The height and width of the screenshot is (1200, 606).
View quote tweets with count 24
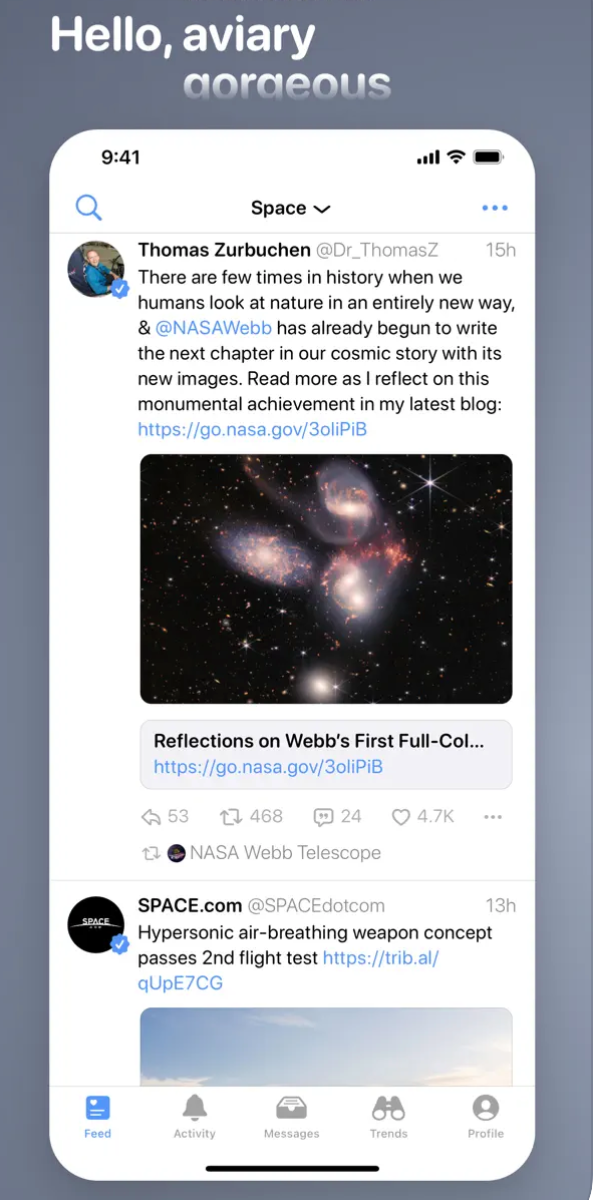(x=337, y=817)
